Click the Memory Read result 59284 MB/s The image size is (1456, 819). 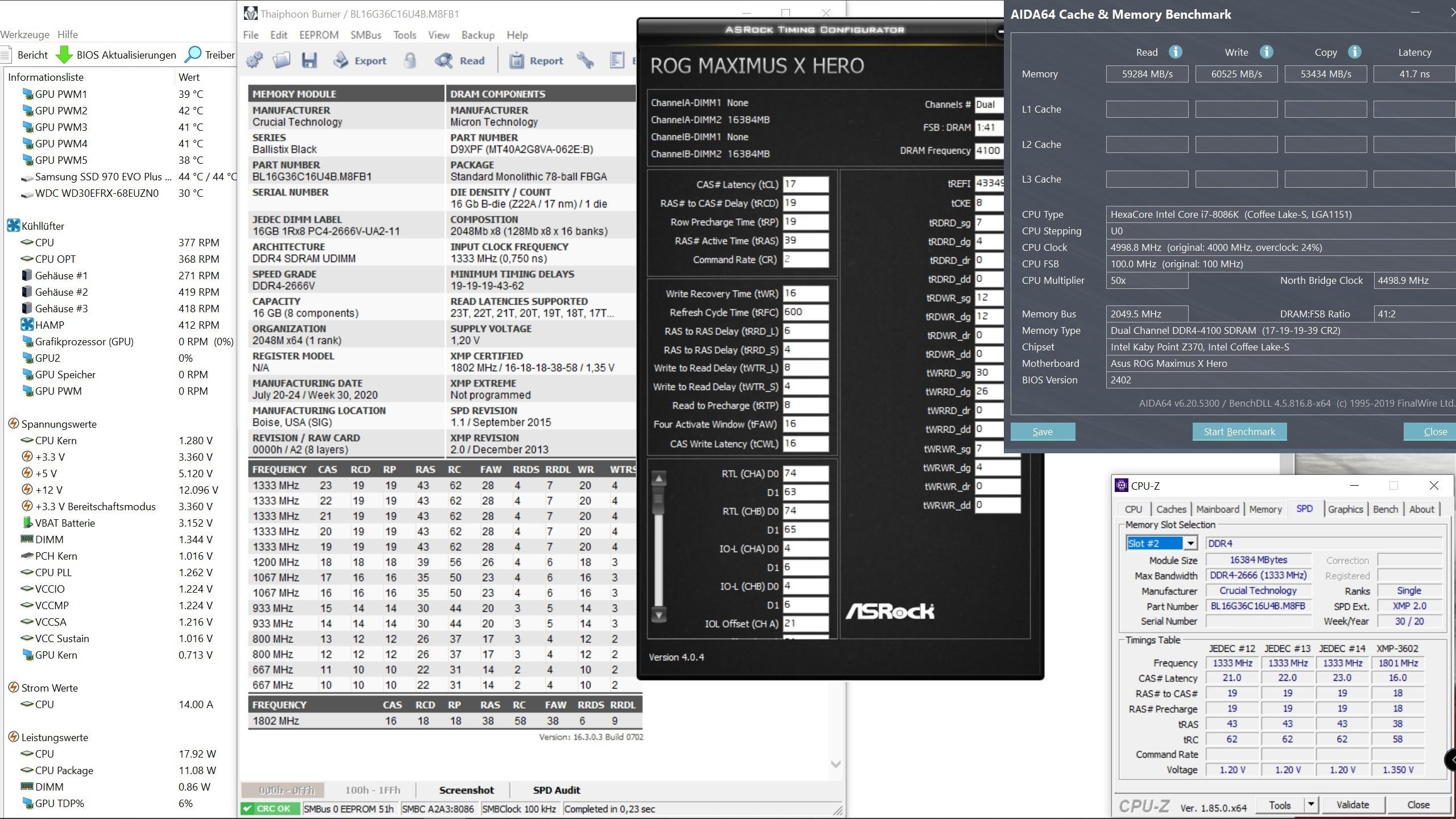(1147, 74)
